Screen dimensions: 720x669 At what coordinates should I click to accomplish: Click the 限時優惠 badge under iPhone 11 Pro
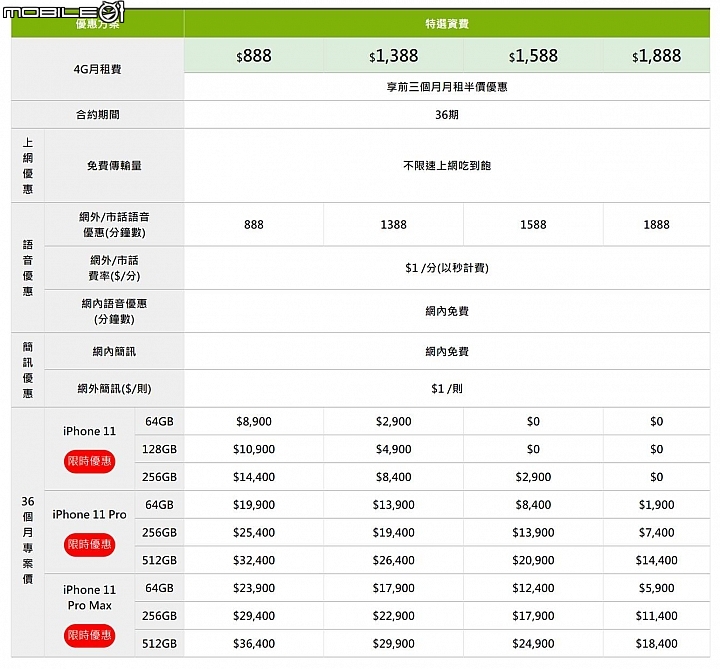coord(89,545)
